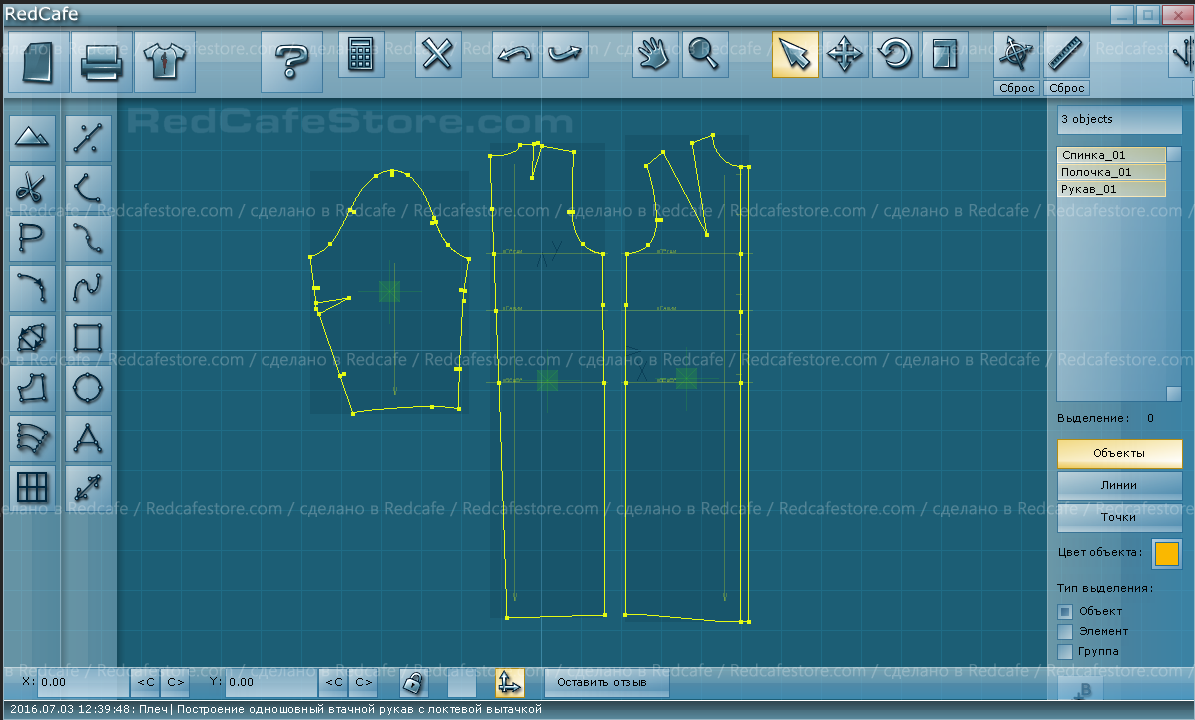Select Рукав_01 in objects list

coord(1111,189)
